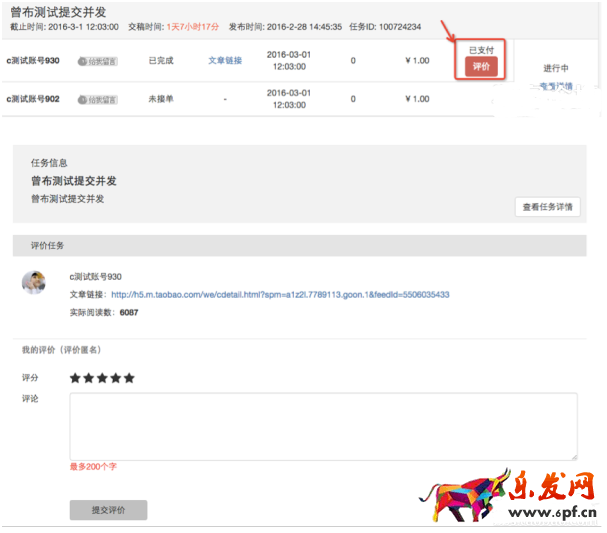
Task: Select the fifth rating star
Action: [x=128, y=378]
